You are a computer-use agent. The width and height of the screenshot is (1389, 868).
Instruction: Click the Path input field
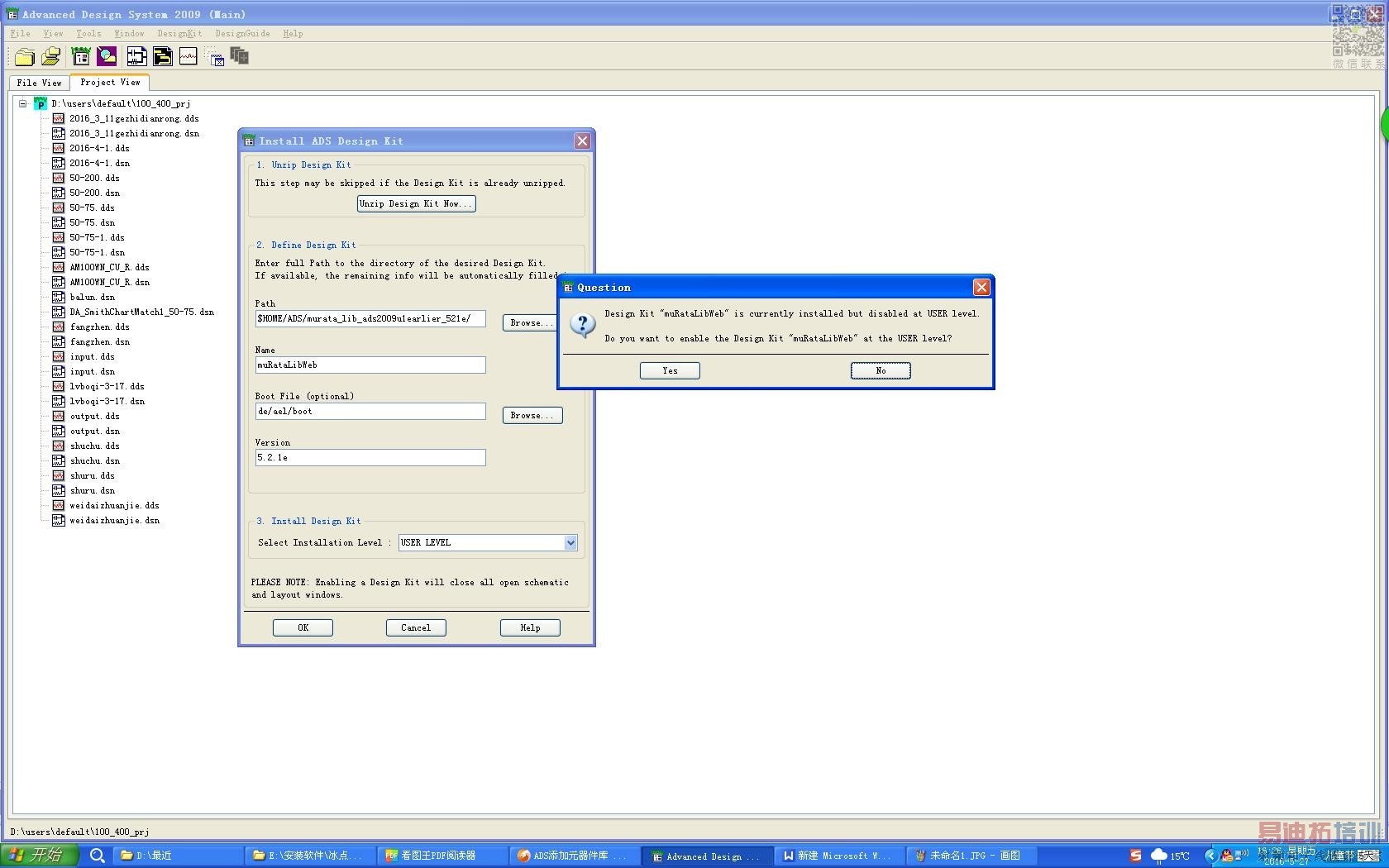coord(370,319)
